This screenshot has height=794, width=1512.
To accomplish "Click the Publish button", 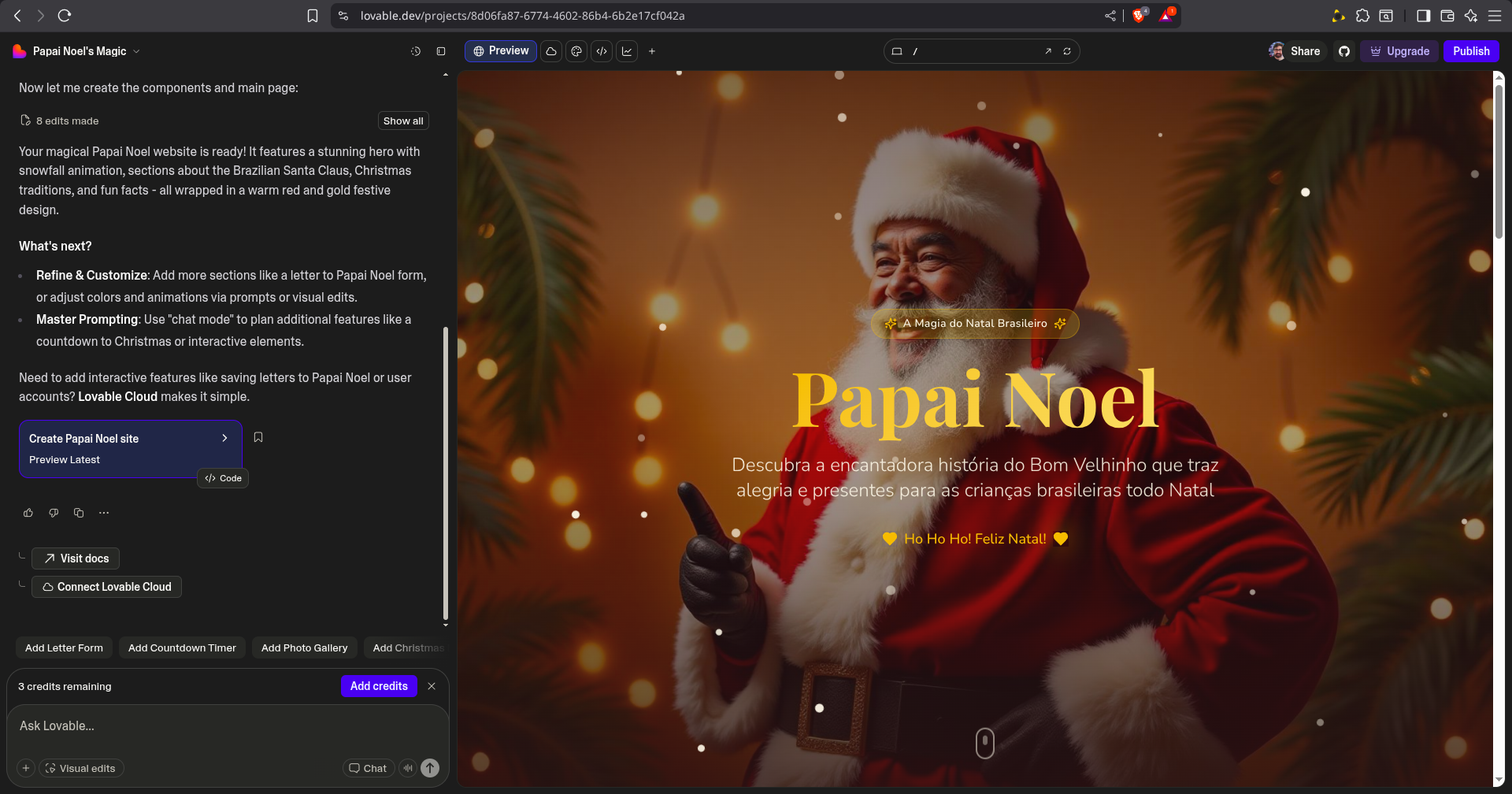I will pos(1470,51).
